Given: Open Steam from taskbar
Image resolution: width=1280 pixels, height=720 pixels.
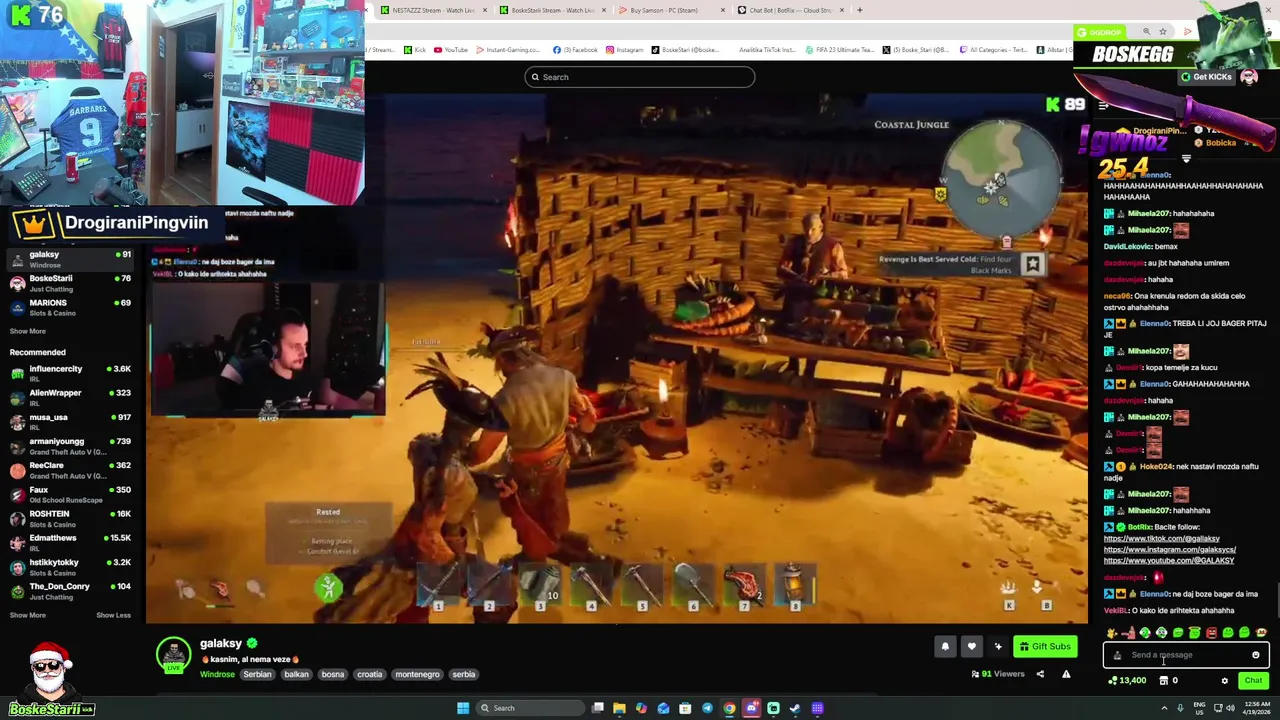Looking at the screenshot, I should pyautogui.click(x=795, y=708).
